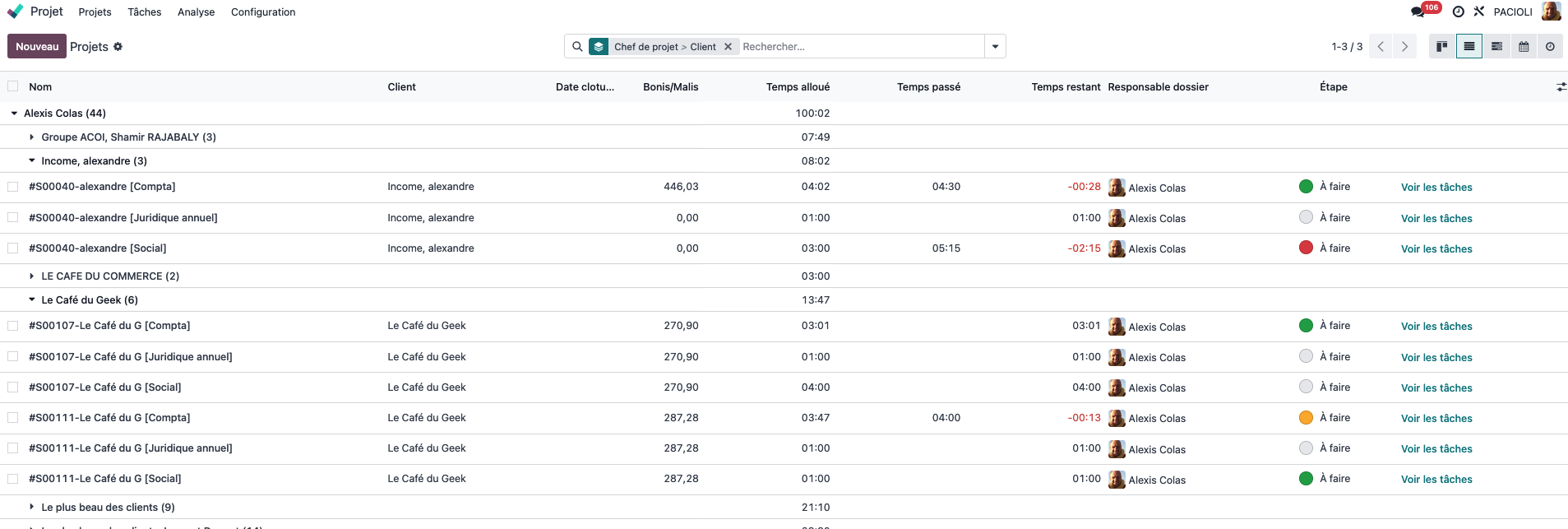The height and width of the screenshot is (529, 1568).
Task: Switch to Kanban view
Action: [x=1441, y=47]
